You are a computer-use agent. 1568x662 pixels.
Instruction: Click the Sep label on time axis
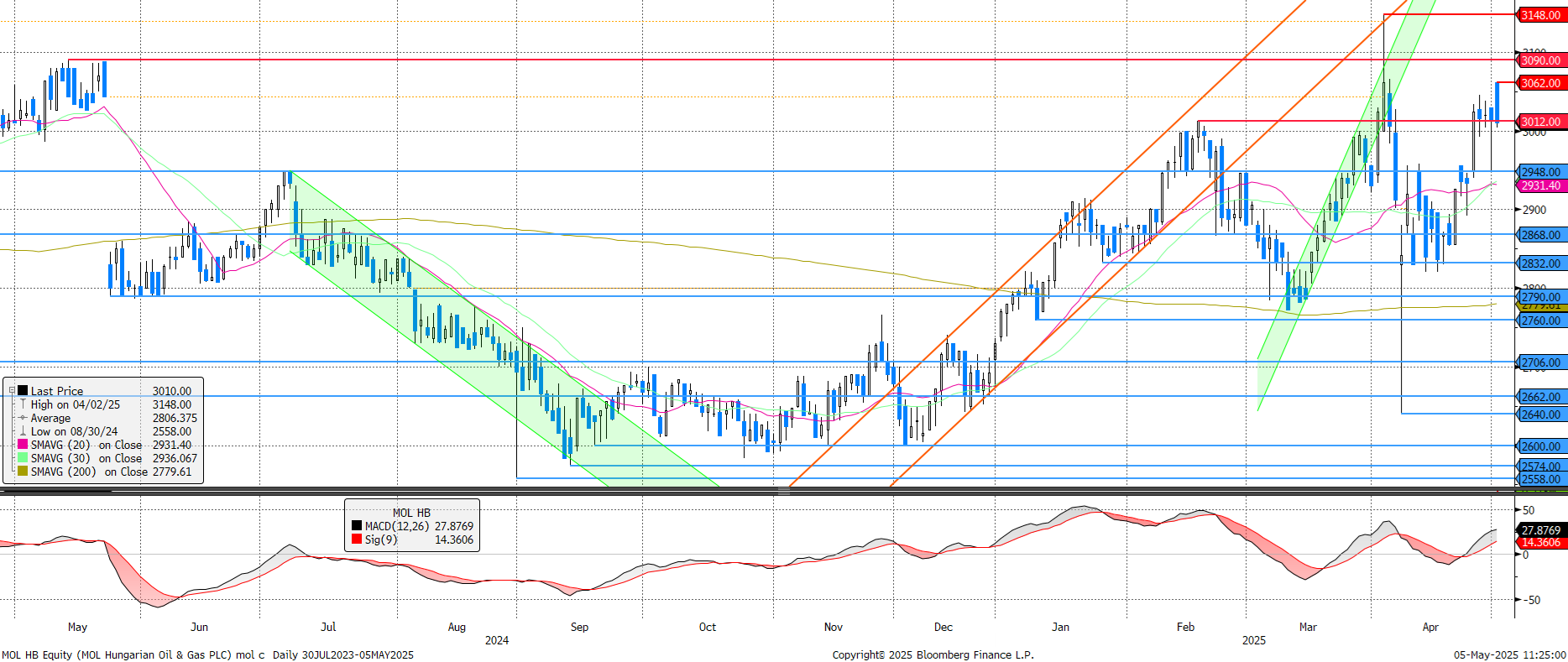pos(579,627)
